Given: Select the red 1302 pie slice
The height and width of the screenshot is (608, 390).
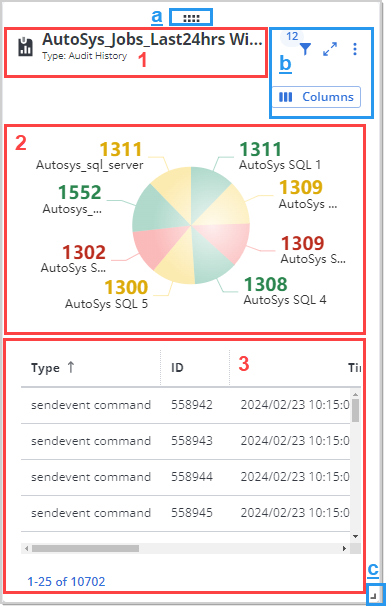Looking at the screenshot, I should [x=155, y=246].
